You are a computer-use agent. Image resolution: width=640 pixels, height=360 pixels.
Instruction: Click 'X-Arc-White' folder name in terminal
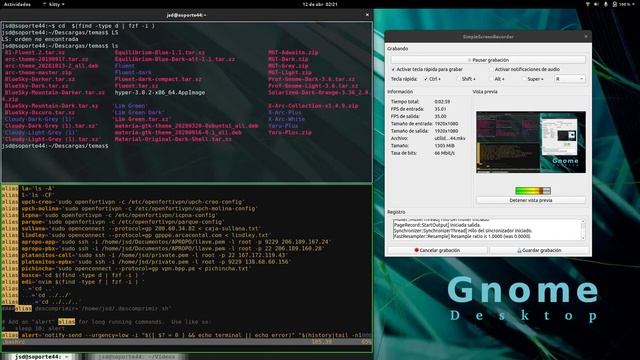[x=287, y=119]
